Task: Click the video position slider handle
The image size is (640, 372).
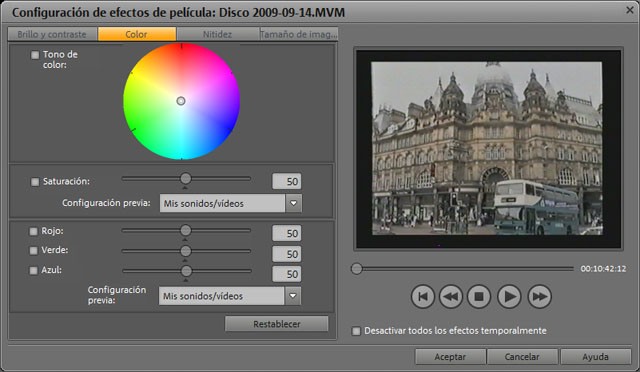Action: click(x=357, y=269)
